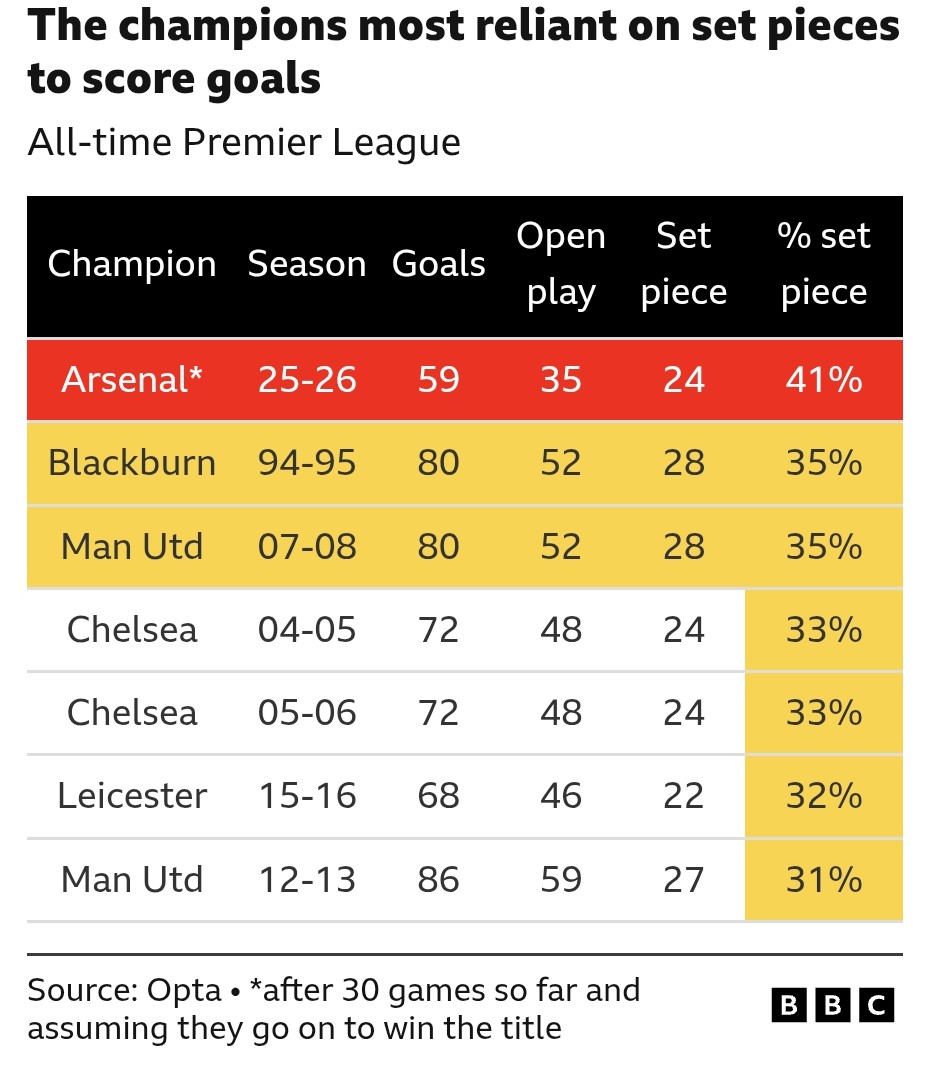Click the 32% set piece cell
This screenshot has width=926, height=1081.
click(x=824, y=796)
